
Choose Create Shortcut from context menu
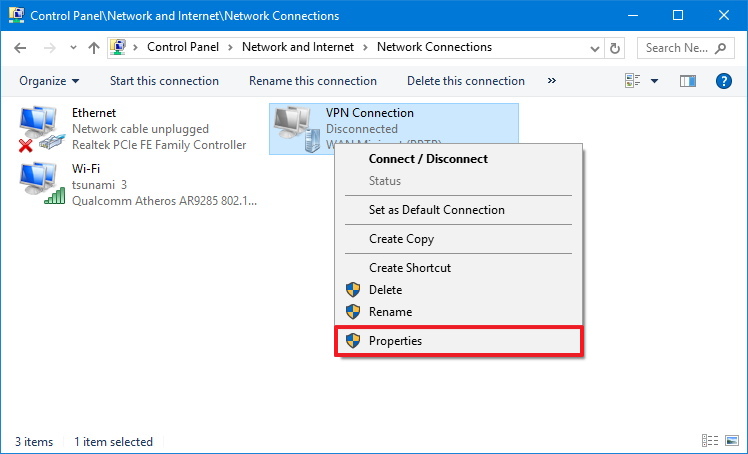(409, 268)
